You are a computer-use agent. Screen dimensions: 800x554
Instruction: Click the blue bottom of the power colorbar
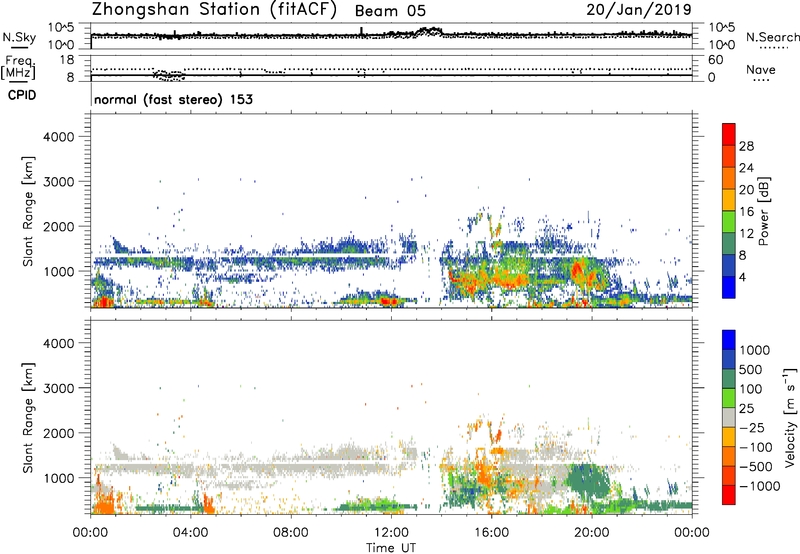[729, 287]
